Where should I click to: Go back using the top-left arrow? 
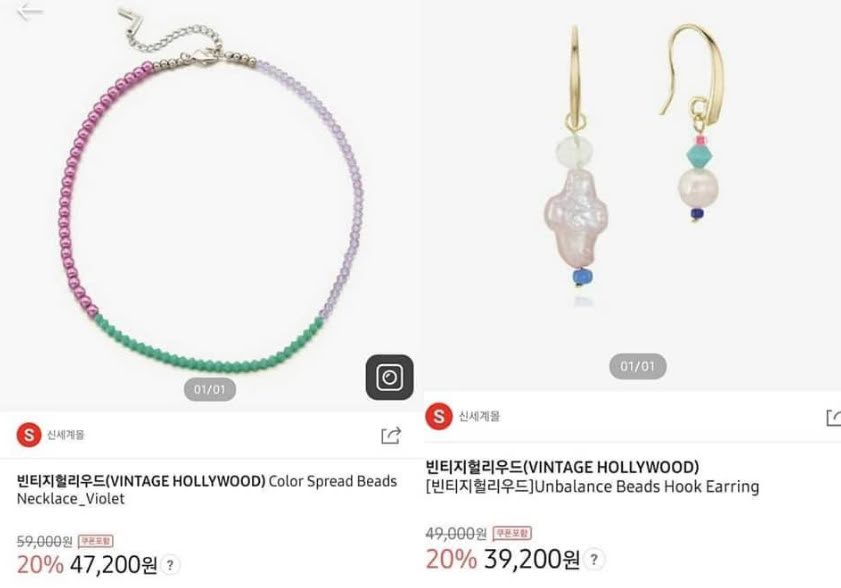coord(29,11)
